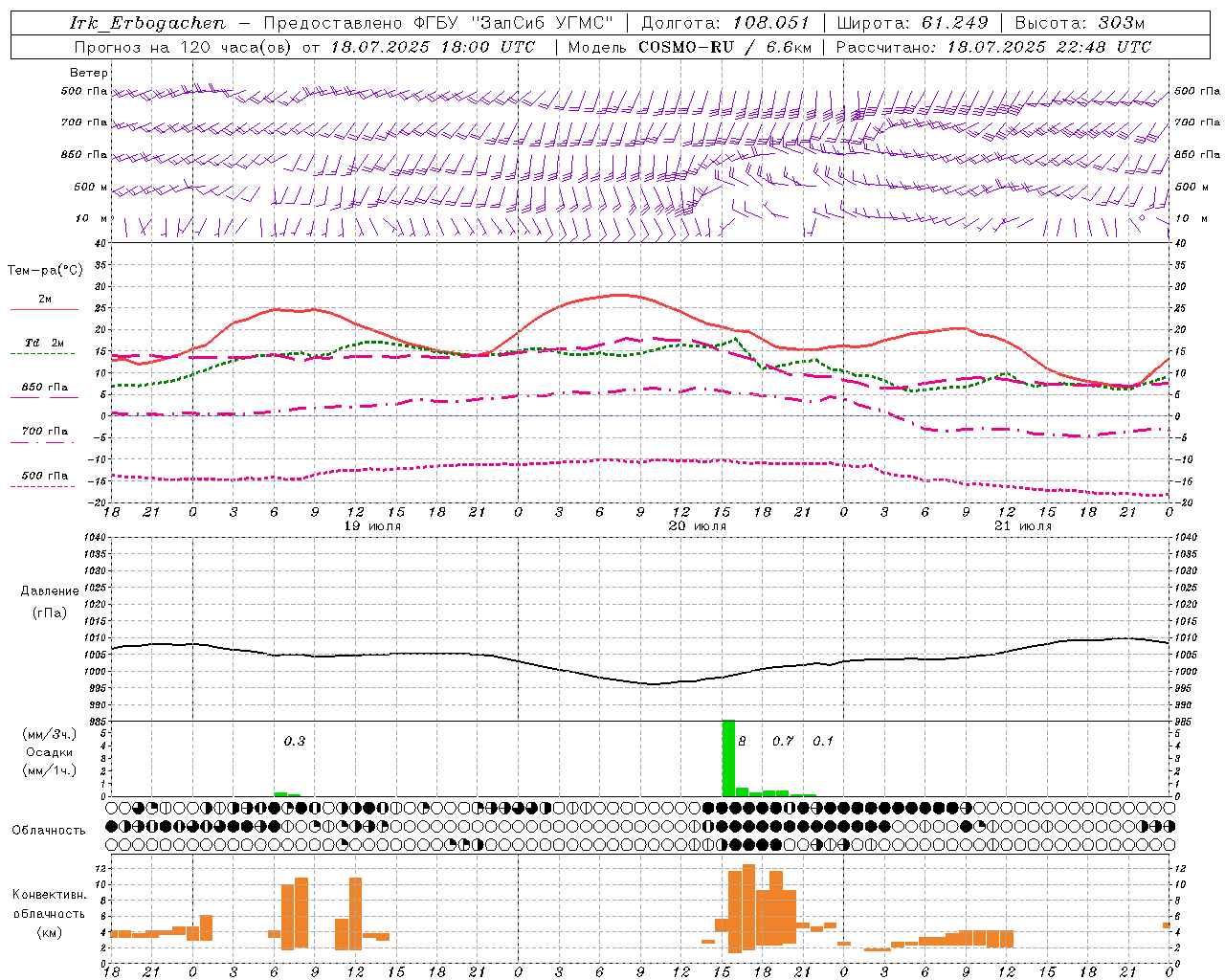Click the '(км)' convective cloud unit label
Viewport: 1225px width, 980px height.
pos(50,932)
